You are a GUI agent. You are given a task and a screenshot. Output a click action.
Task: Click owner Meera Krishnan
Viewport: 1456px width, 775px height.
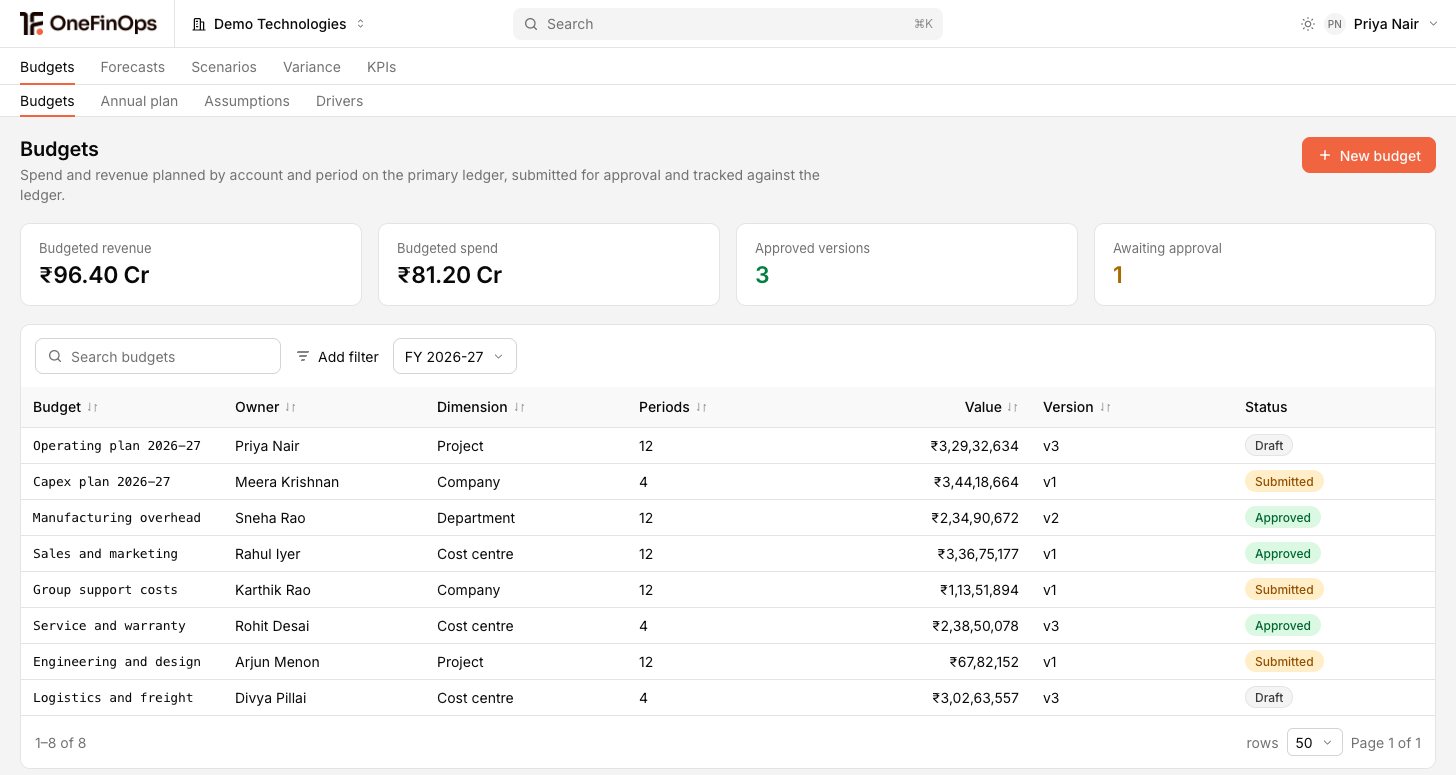[287, 482]
